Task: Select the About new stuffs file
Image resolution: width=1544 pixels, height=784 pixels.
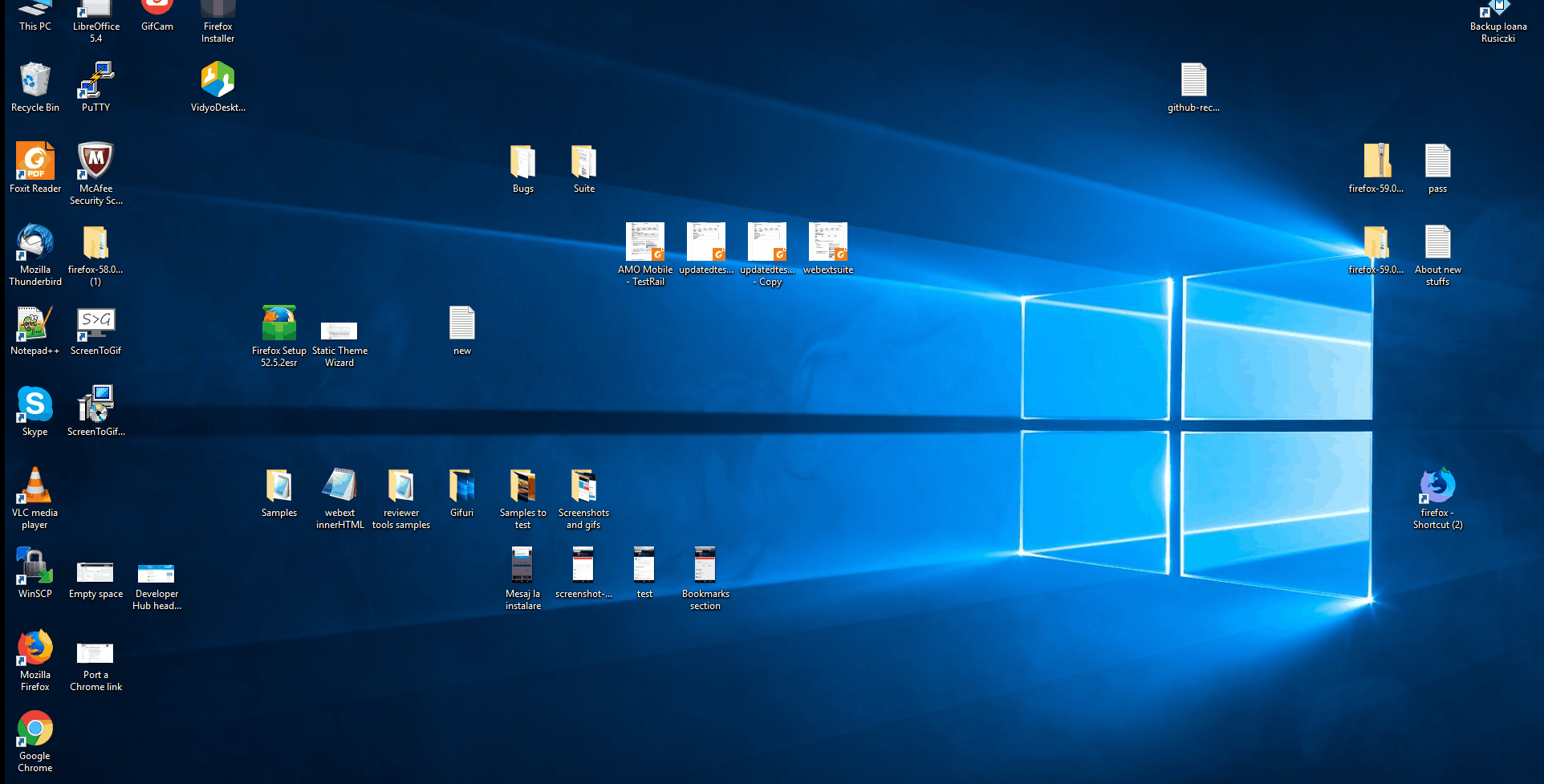Action: [1437, 255]
